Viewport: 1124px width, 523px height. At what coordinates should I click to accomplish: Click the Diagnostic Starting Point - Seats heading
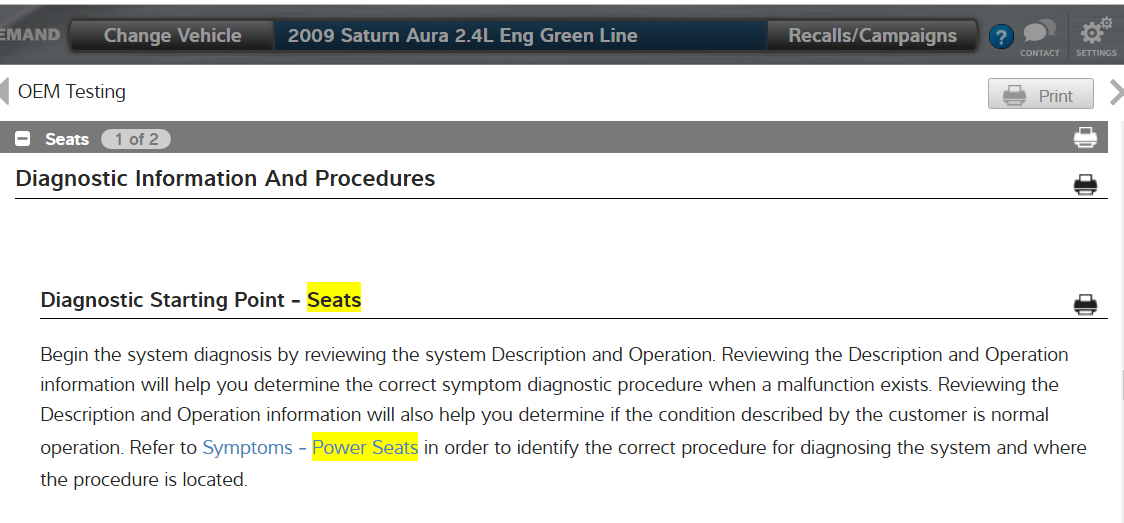(x=200, y=300)
